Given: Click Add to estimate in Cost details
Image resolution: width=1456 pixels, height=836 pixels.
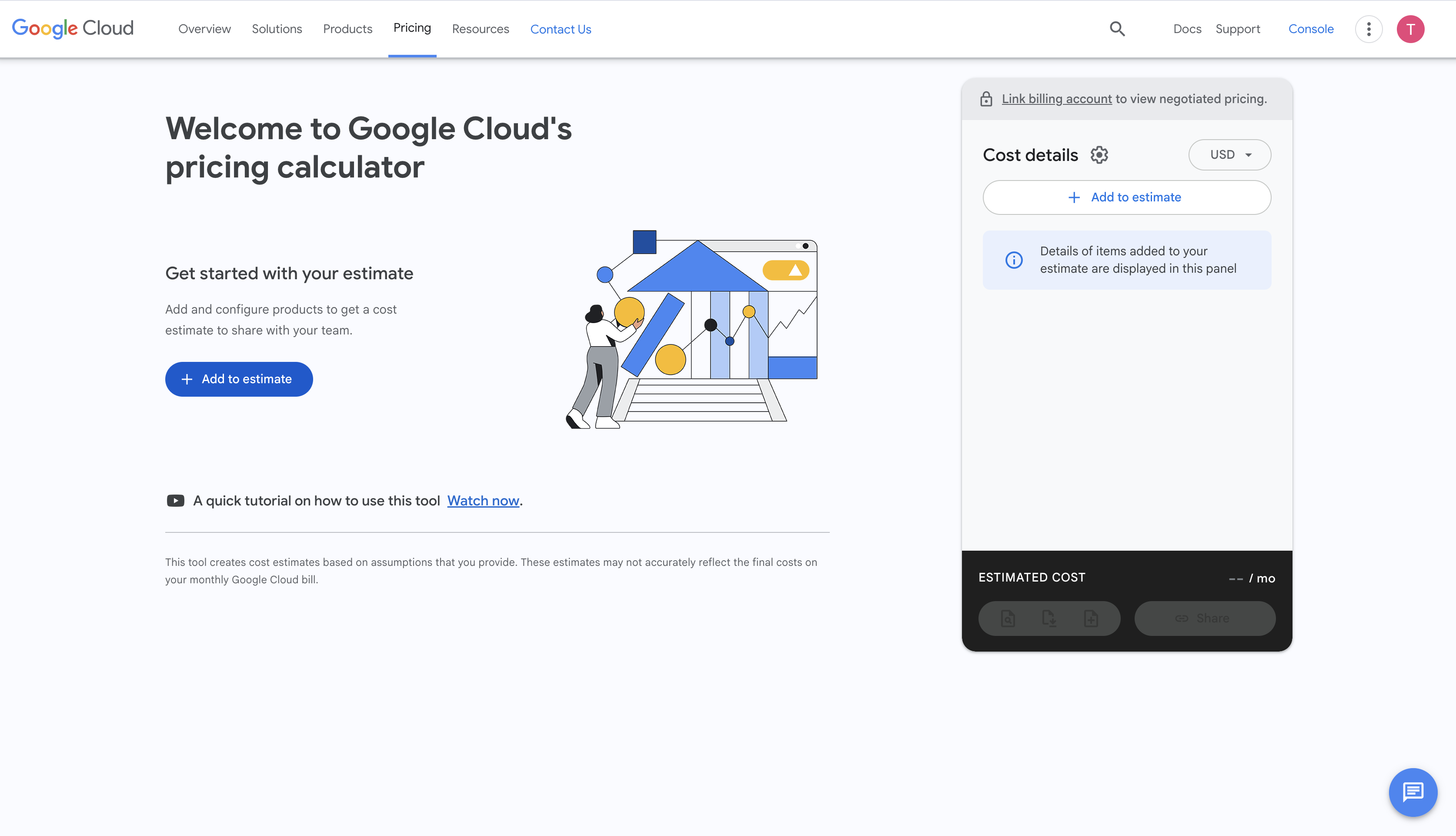Looking at the screenshot, I should (x=1127, y=197).
